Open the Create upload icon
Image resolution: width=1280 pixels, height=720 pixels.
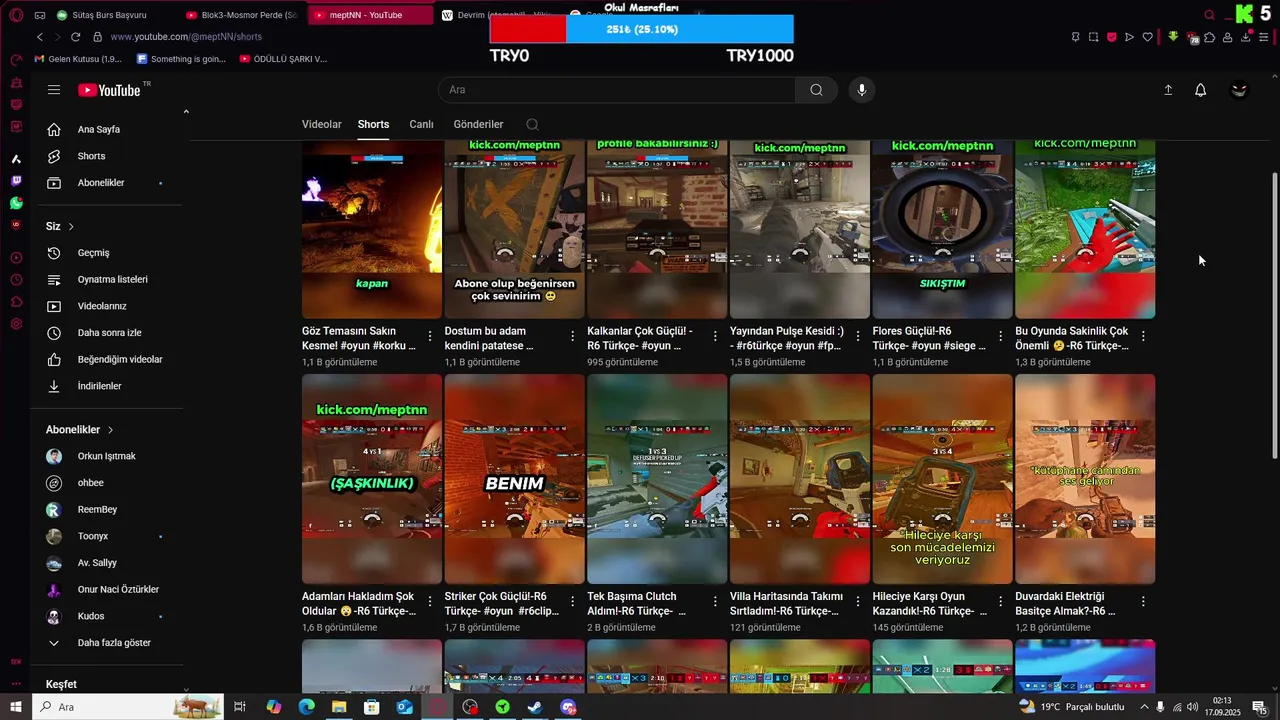1168,90
